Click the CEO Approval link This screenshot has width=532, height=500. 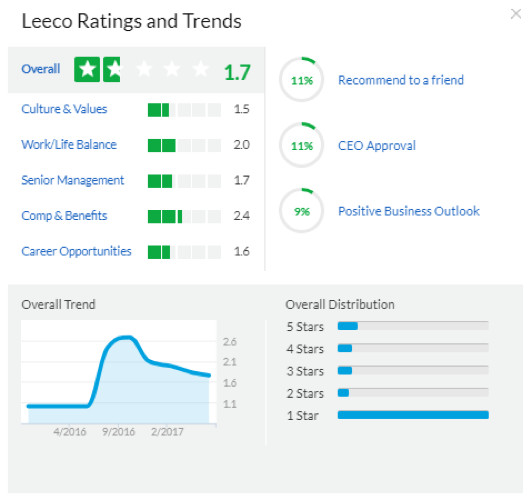(x=377, y=146)
